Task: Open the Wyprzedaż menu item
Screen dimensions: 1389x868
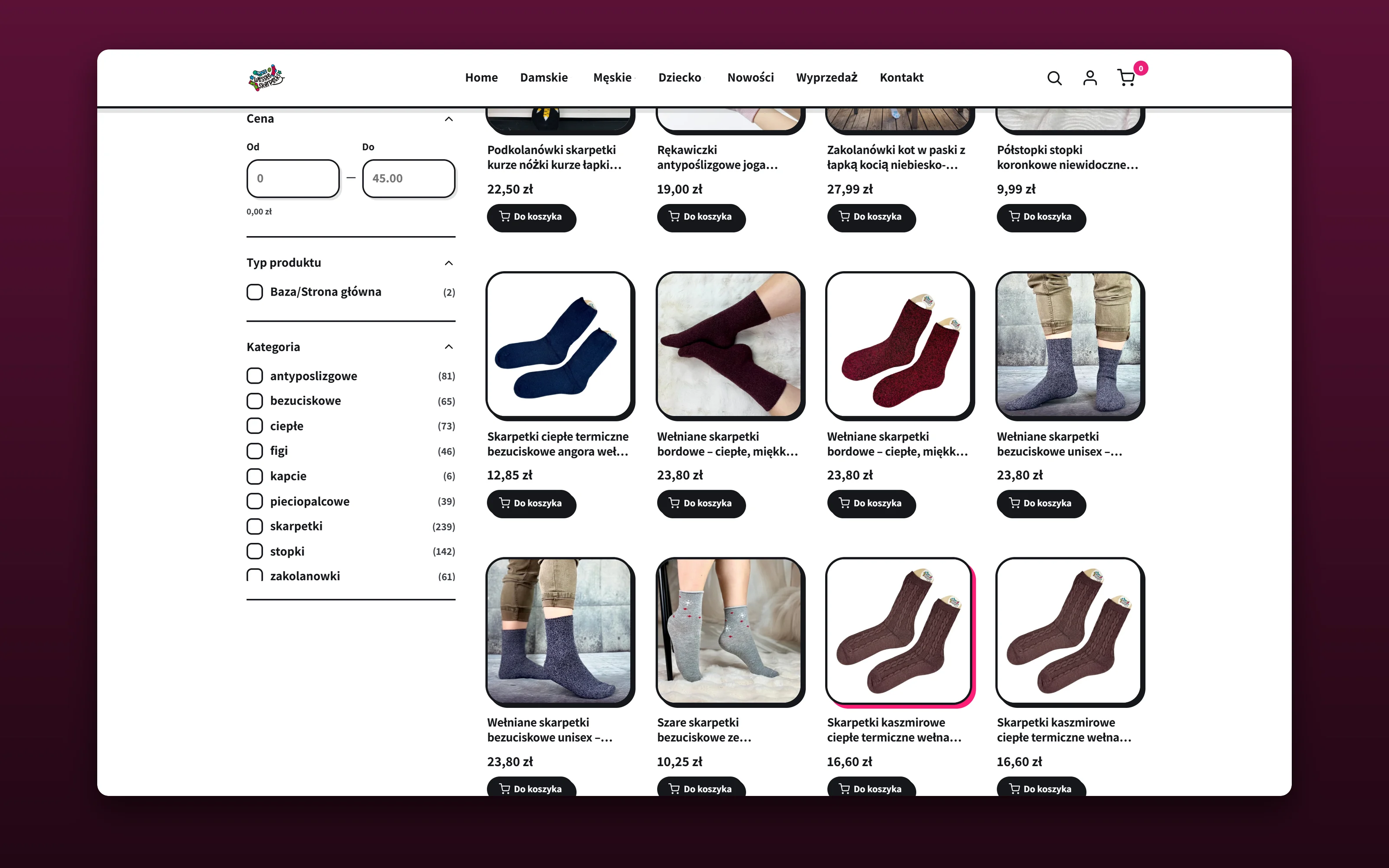Action: (826, 78)
